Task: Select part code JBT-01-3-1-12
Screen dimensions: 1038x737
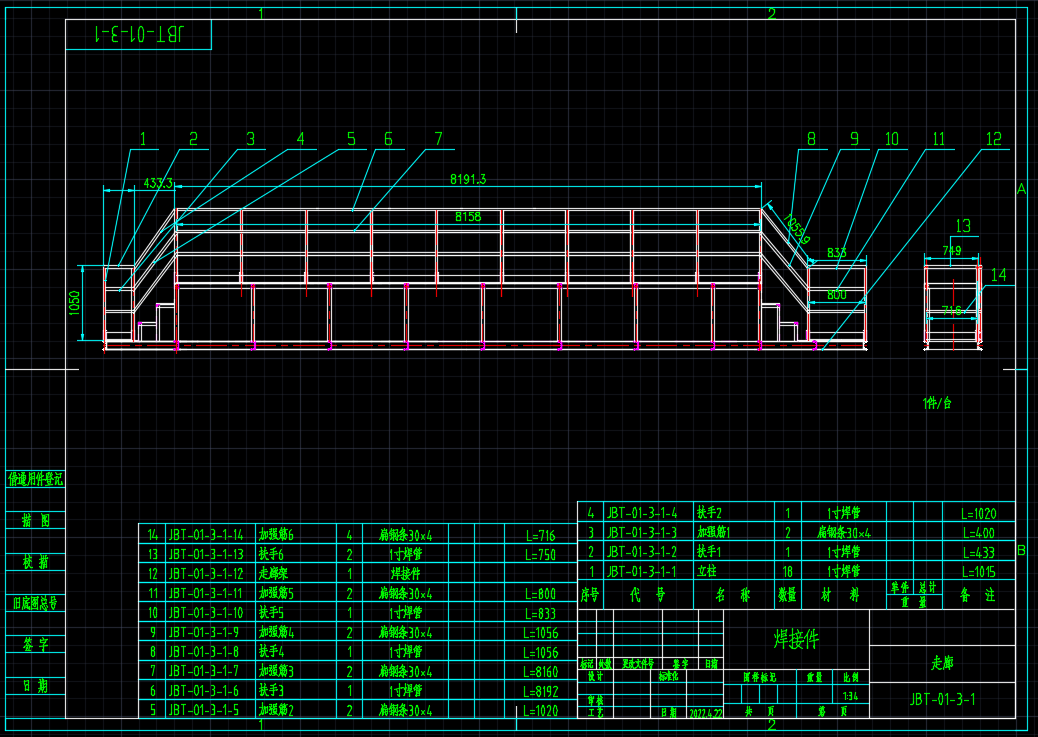Action: [x=206, y=573]
